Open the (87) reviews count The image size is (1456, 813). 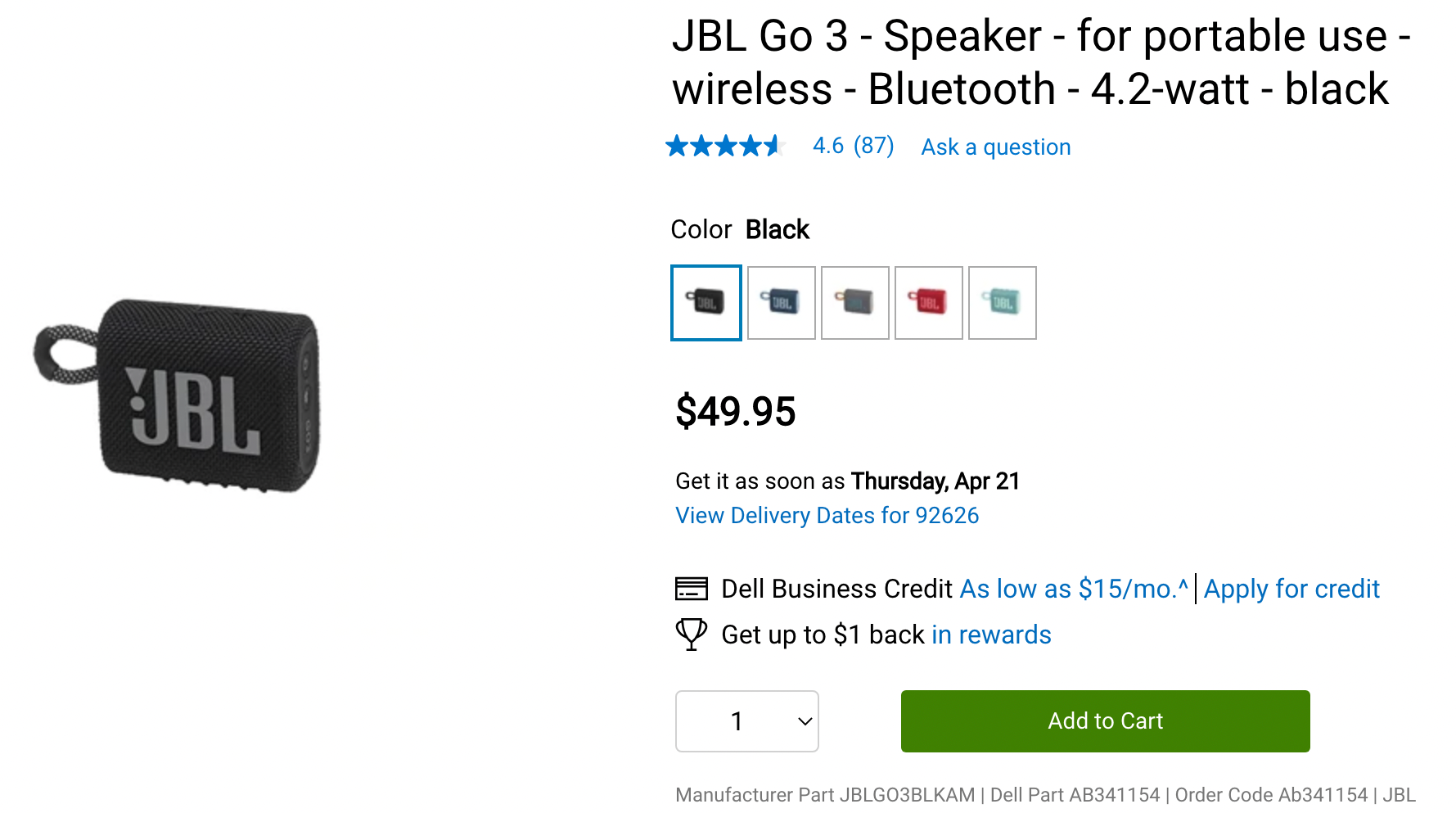tap(873, 147)
